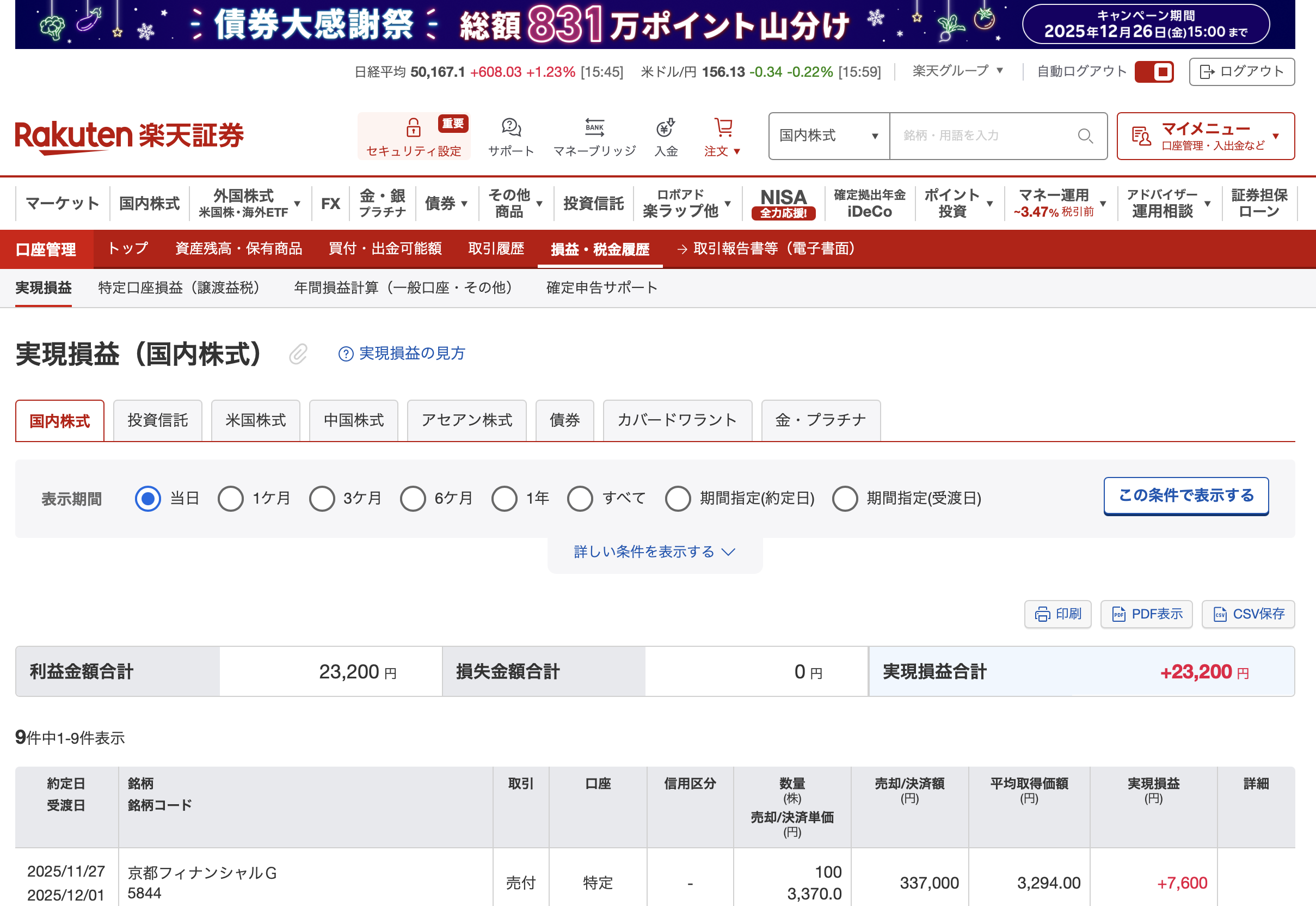Open the 国内株式 search category dropdown

828,136
